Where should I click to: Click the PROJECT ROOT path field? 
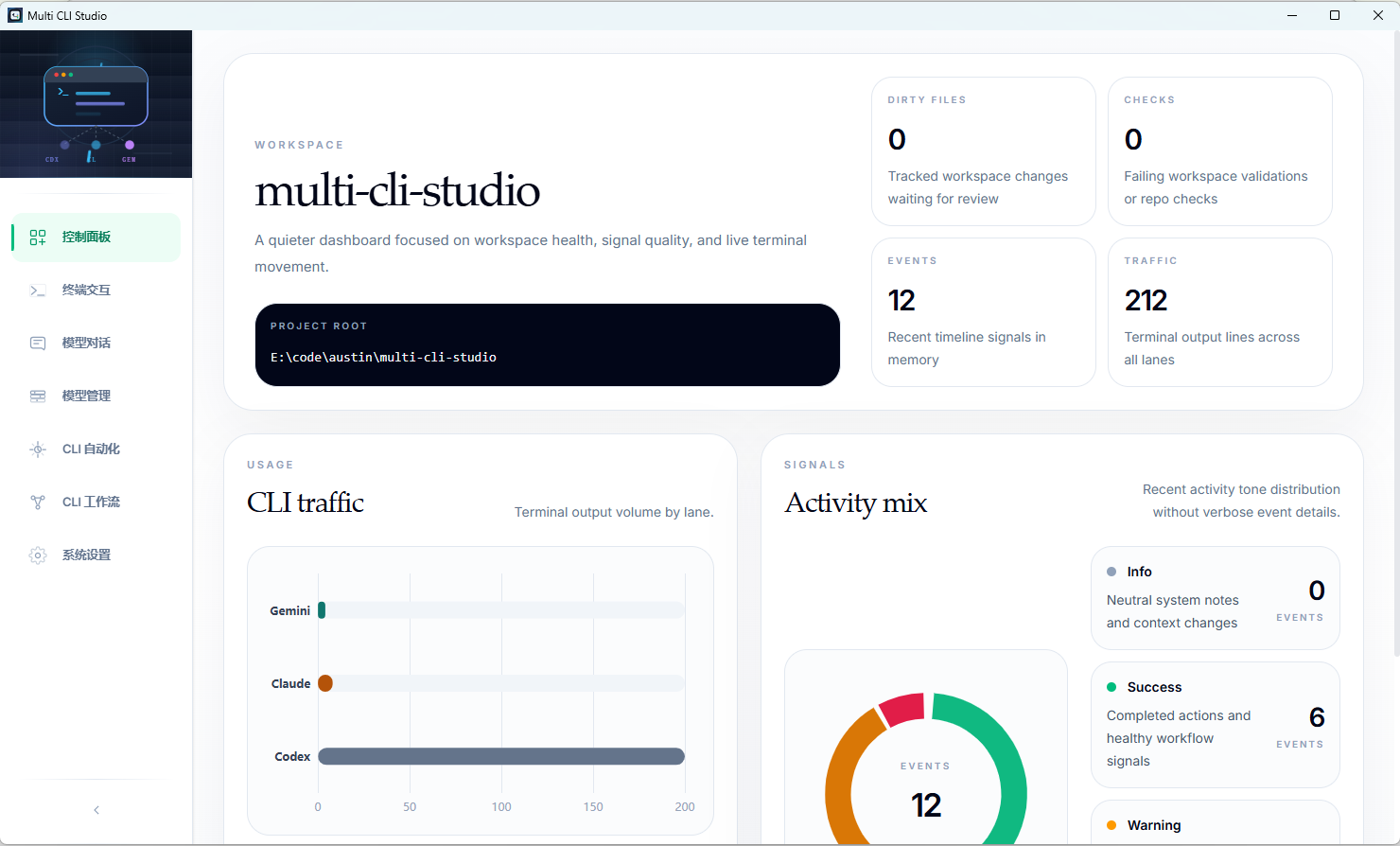coord(547,344)
